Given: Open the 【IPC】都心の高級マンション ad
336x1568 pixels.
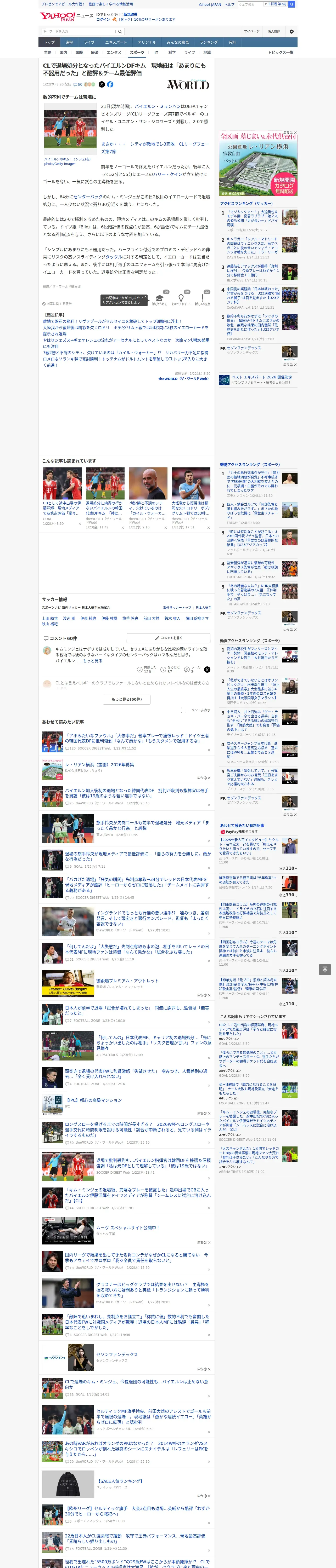Looking at the screenshot, I should click(93, 1100).
